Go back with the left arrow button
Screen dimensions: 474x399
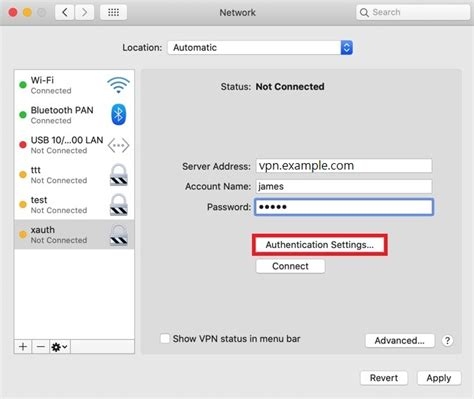[x=64, y=13]
